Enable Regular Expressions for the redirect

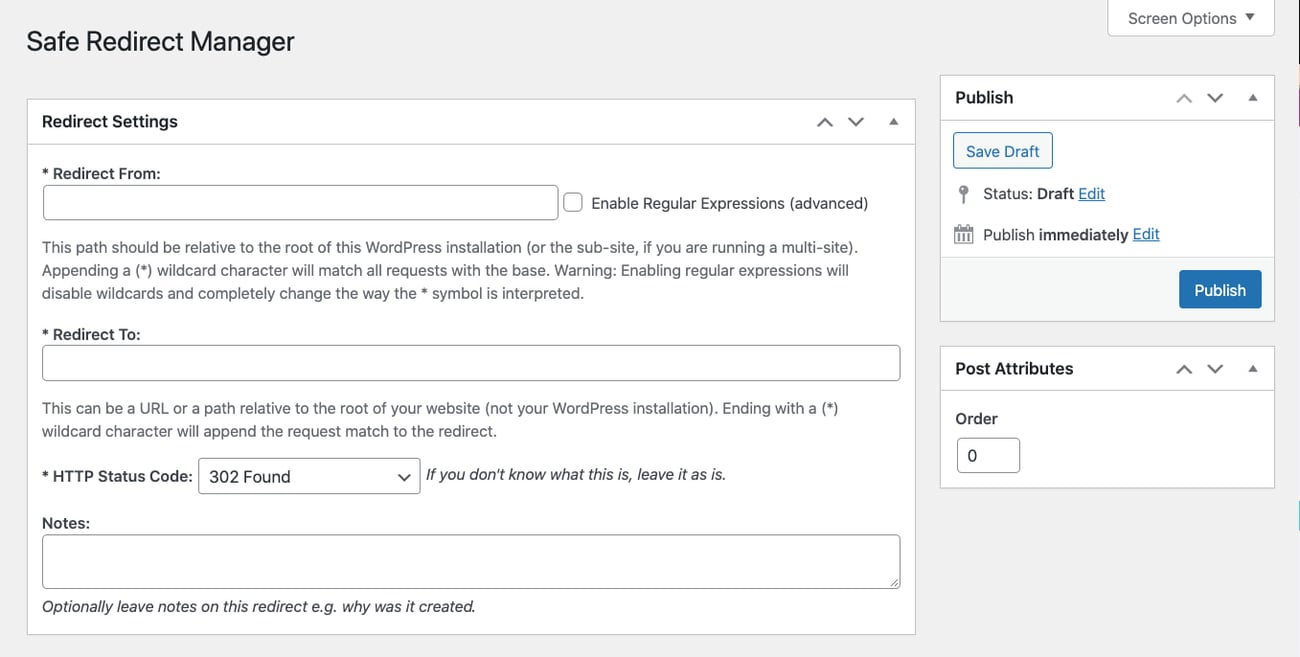[573, 201]
